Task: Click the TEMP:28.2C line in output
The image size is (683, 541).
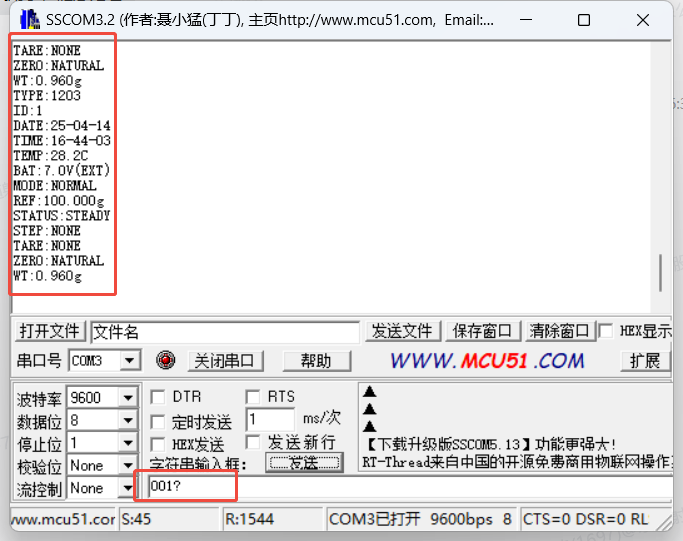Action: tap(51, 156)
